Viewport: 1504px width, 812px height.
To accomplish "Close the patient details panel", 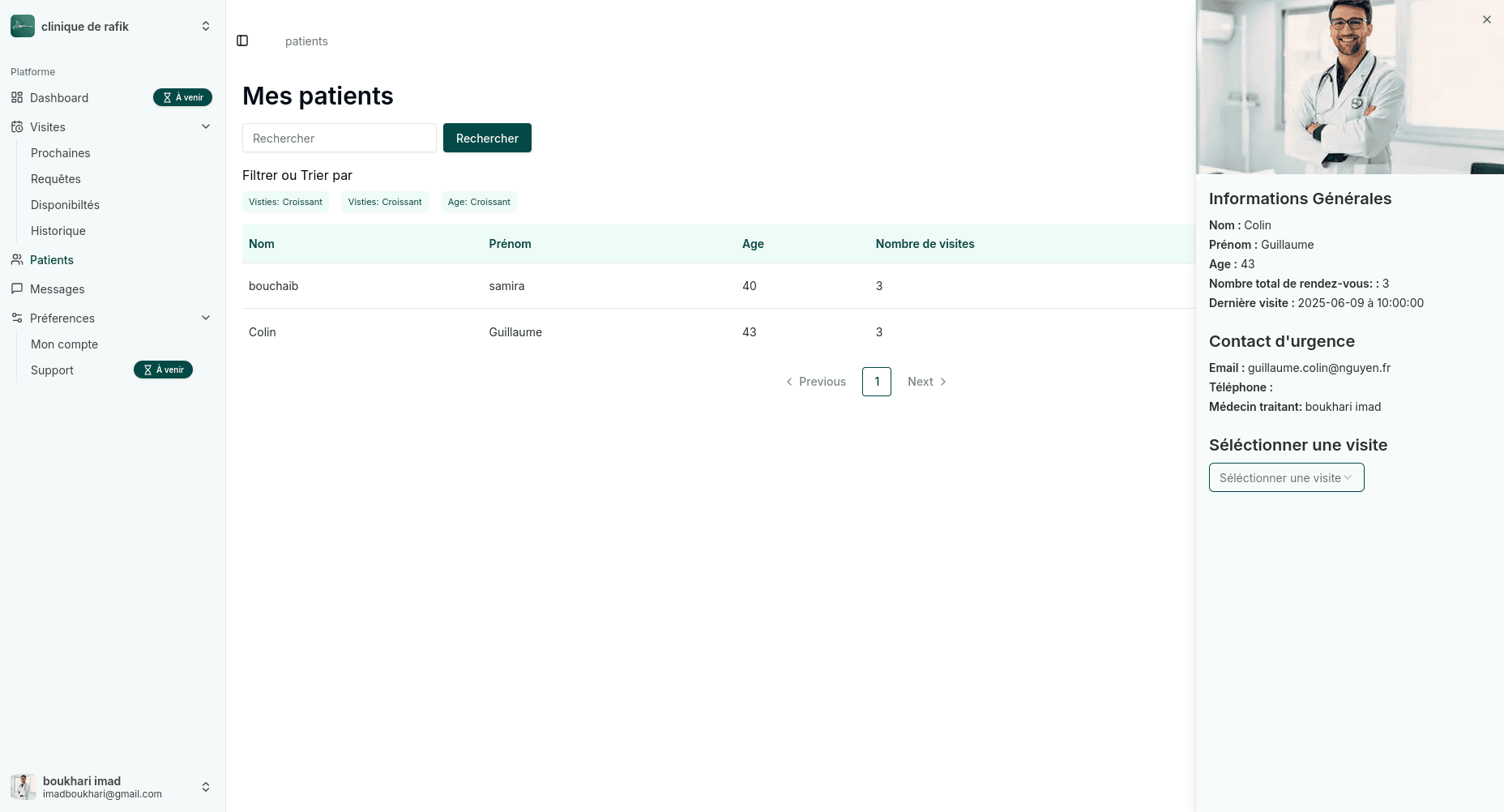I will click(x=1486, y=19).
